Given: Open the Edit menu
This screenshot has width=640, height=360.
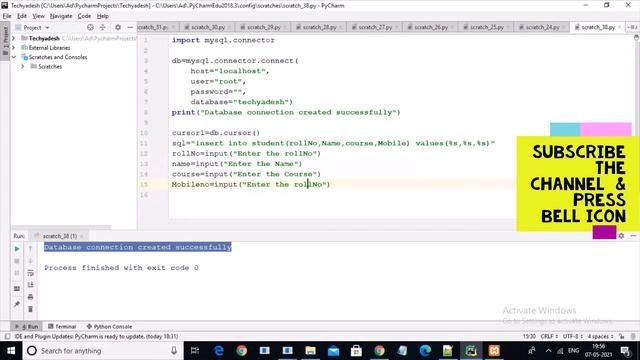Looking at the screenshot, I should 22,16.
